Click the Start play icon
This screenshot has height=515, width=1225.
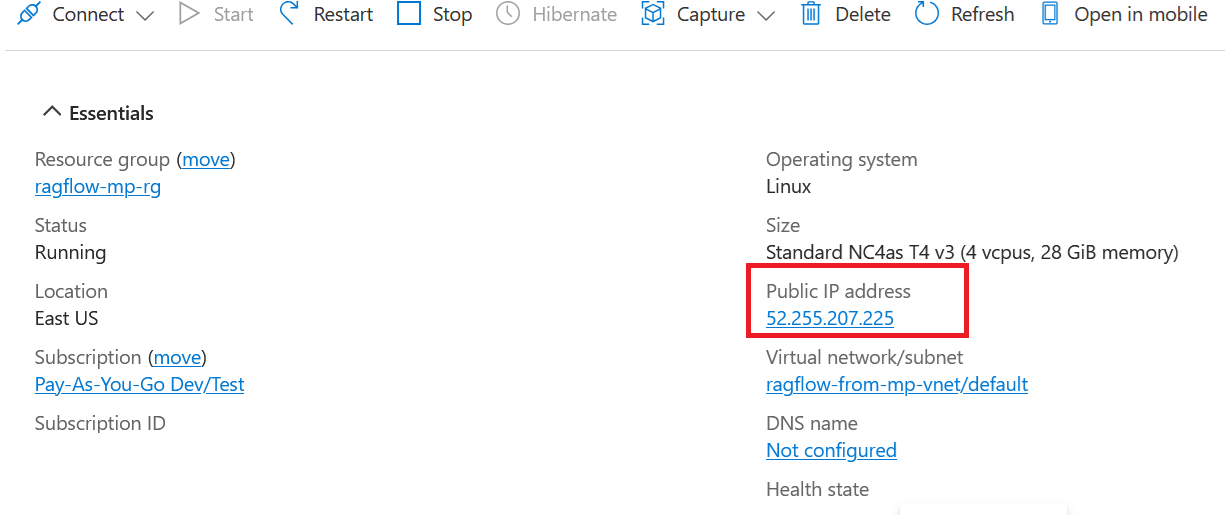click(x=189, y=14)
